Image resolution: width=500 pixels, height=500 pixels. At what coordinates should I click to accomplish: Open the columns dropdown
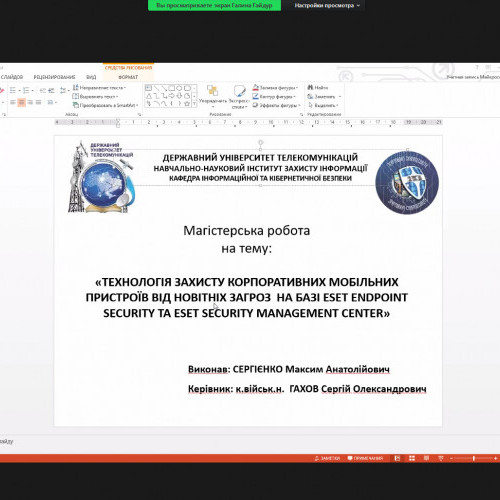click(x=51, y=102)
